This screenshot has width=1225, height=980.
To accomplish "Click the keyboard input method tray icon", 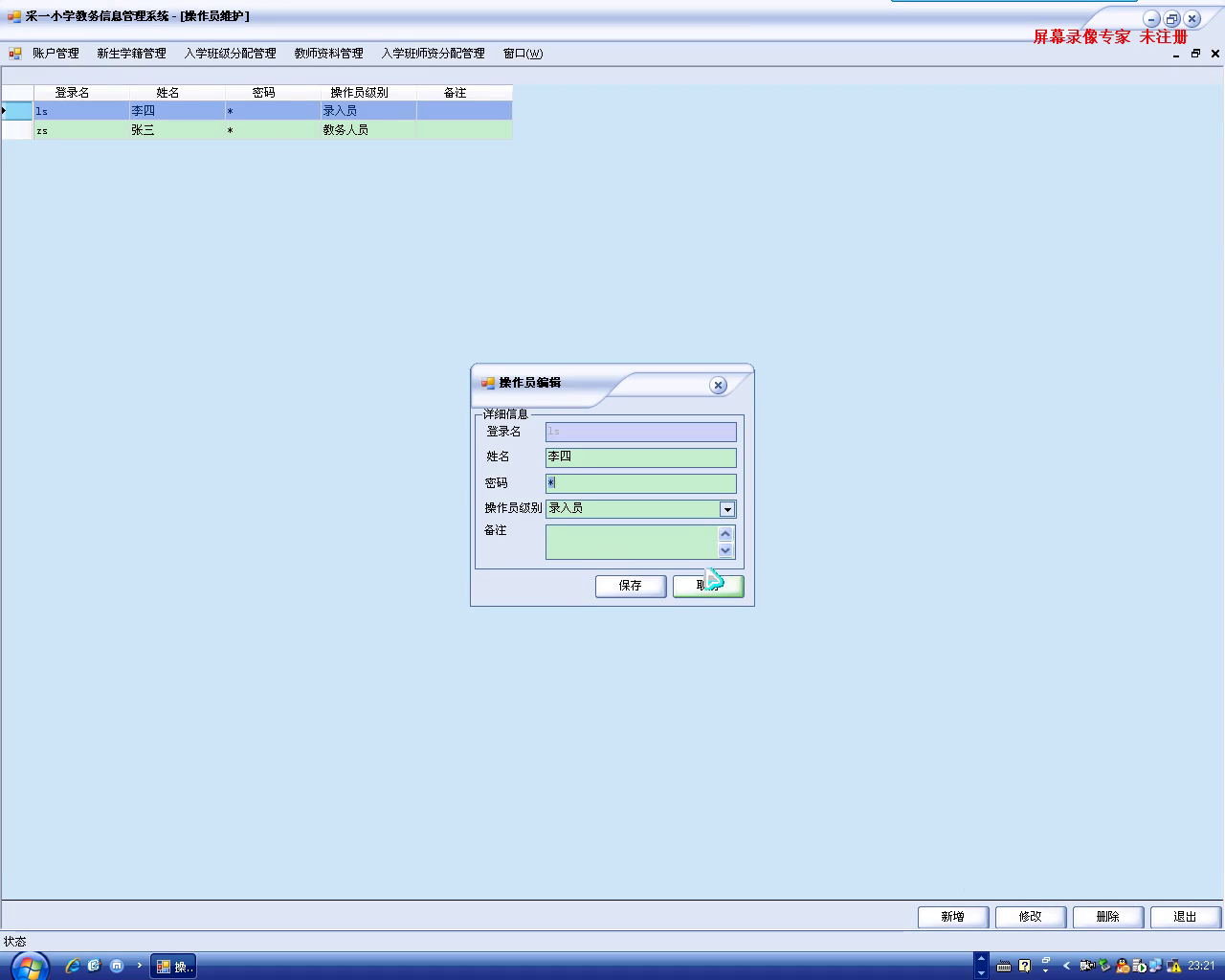I will [x=1004, y=966].
